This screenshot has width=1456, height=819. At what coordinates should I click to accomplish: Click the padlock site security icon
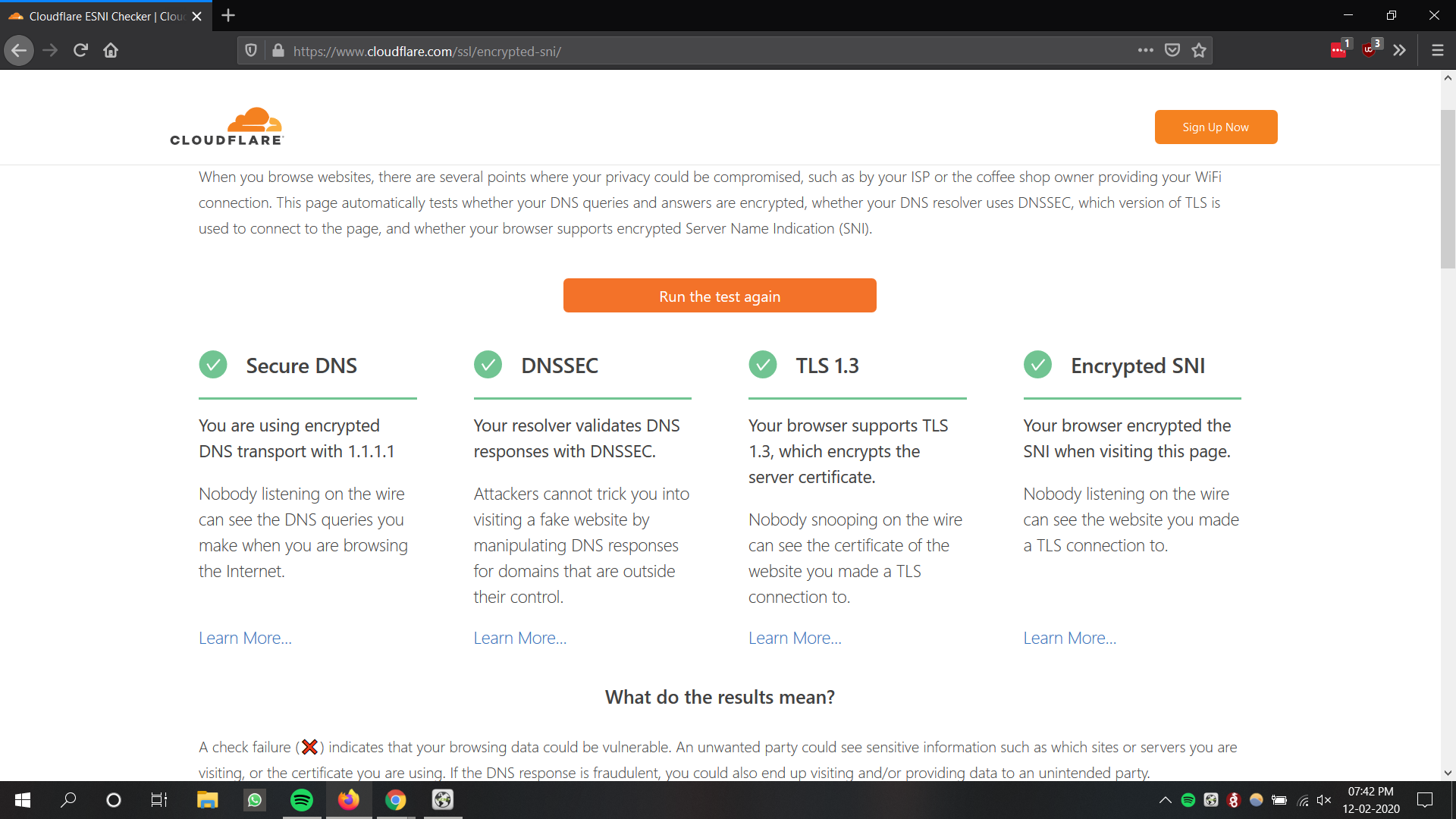[x=278, y=51]
